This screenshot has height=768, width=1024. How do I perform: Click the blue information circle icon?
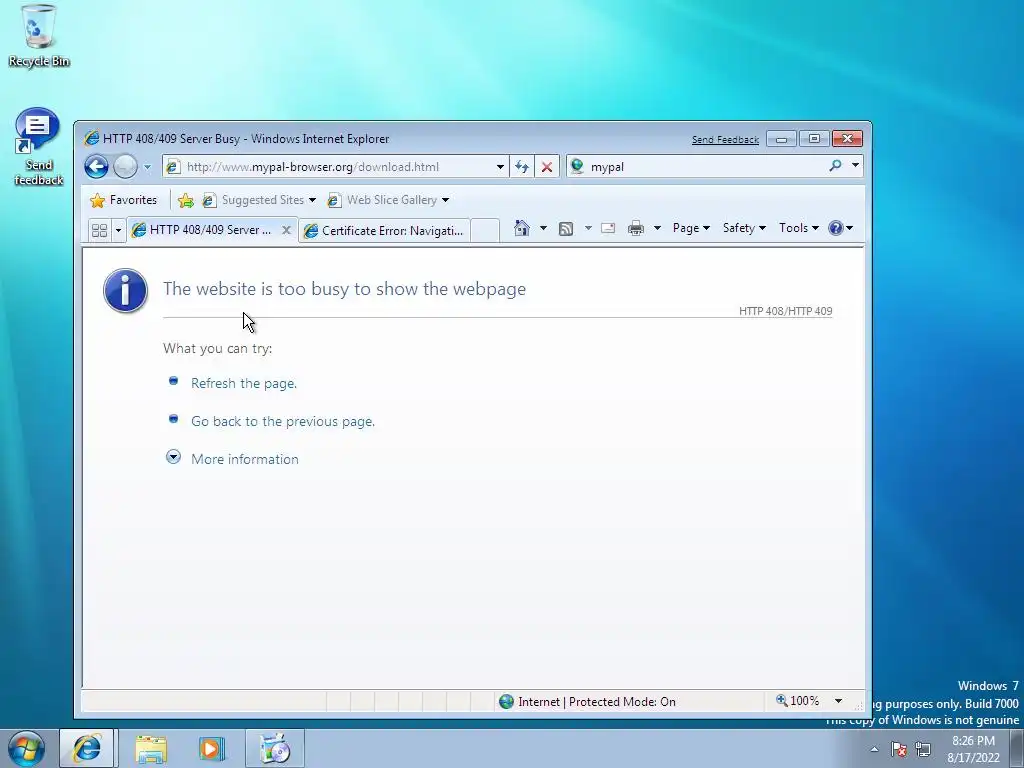tap(125, 291)
